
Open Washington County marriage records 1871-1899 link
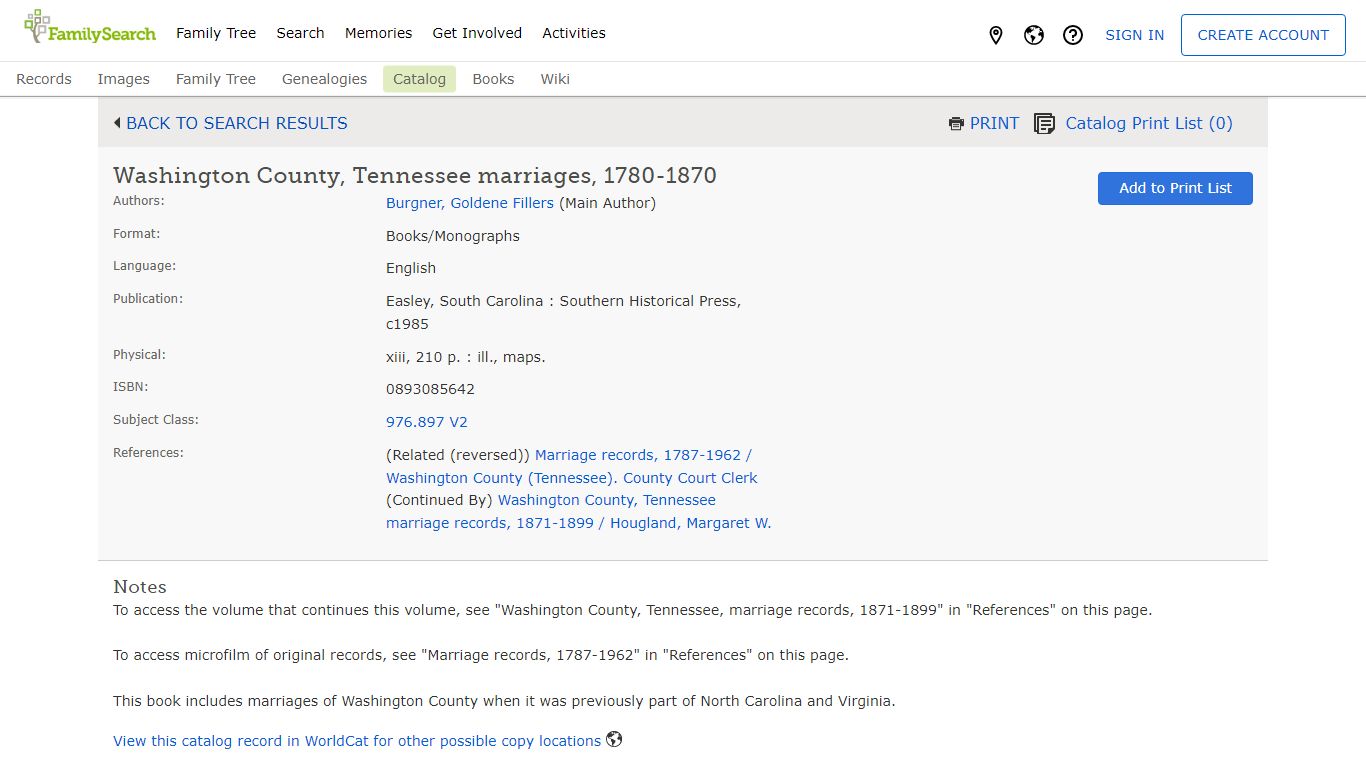579,511
